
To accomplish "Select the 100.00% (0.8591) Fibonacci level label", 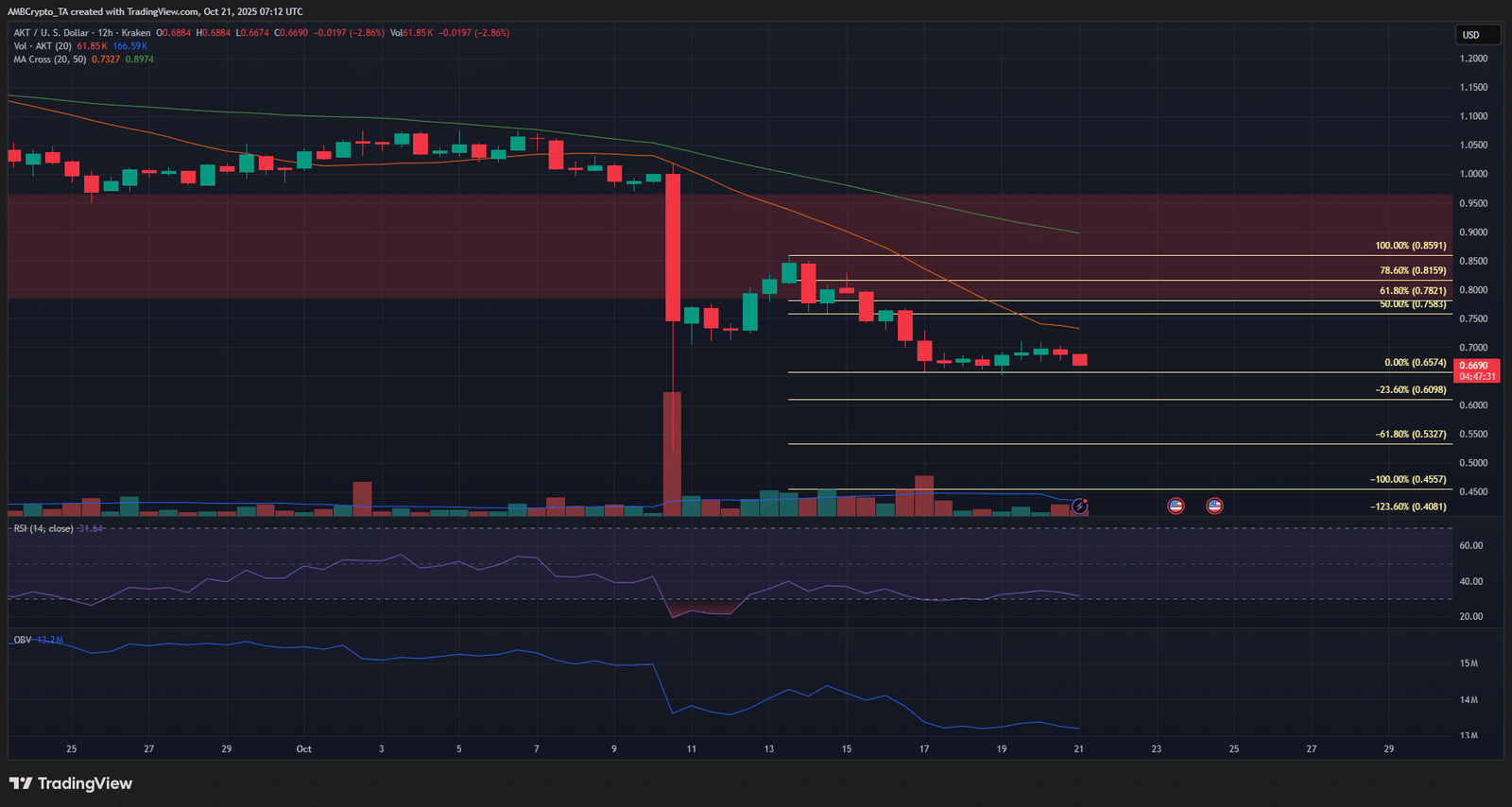I will [1410, 246].
